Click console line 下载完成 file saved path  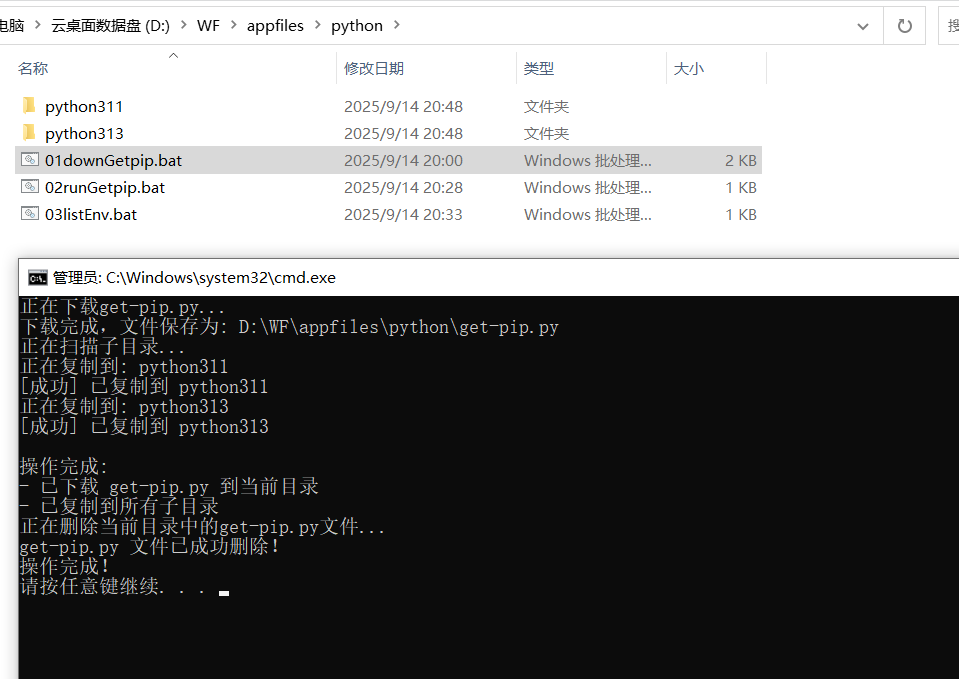tap(289, 327)
